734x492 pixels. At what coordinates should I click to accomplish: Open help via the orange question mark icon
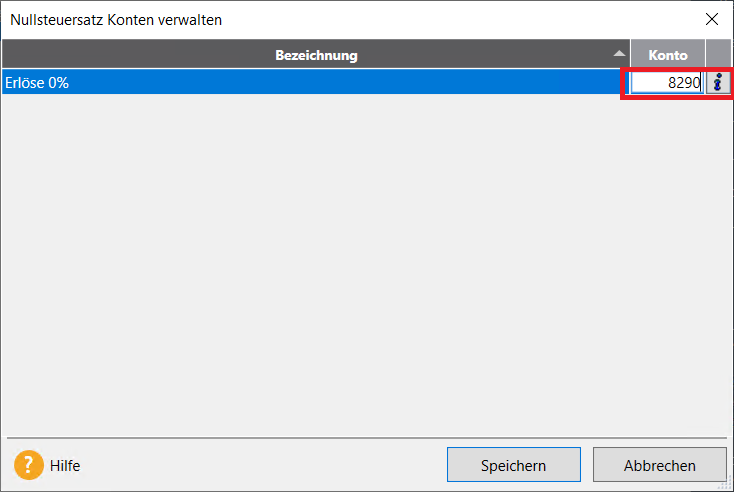coord(29,465)
